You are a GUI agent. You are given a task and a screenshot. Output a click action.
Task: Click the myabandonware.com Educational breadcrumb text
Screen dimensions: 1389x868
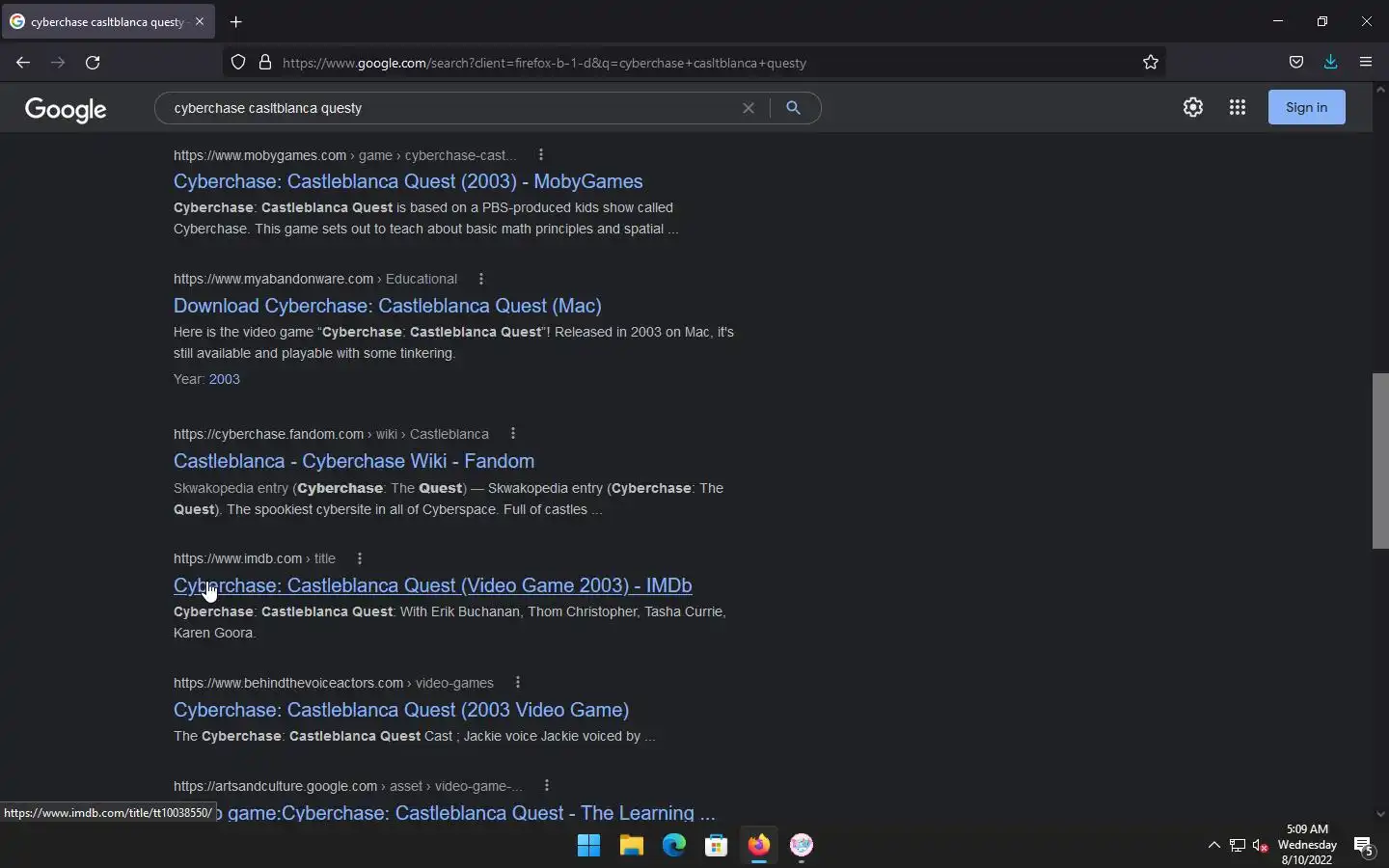pyautogui.click(x=315, y=279)
